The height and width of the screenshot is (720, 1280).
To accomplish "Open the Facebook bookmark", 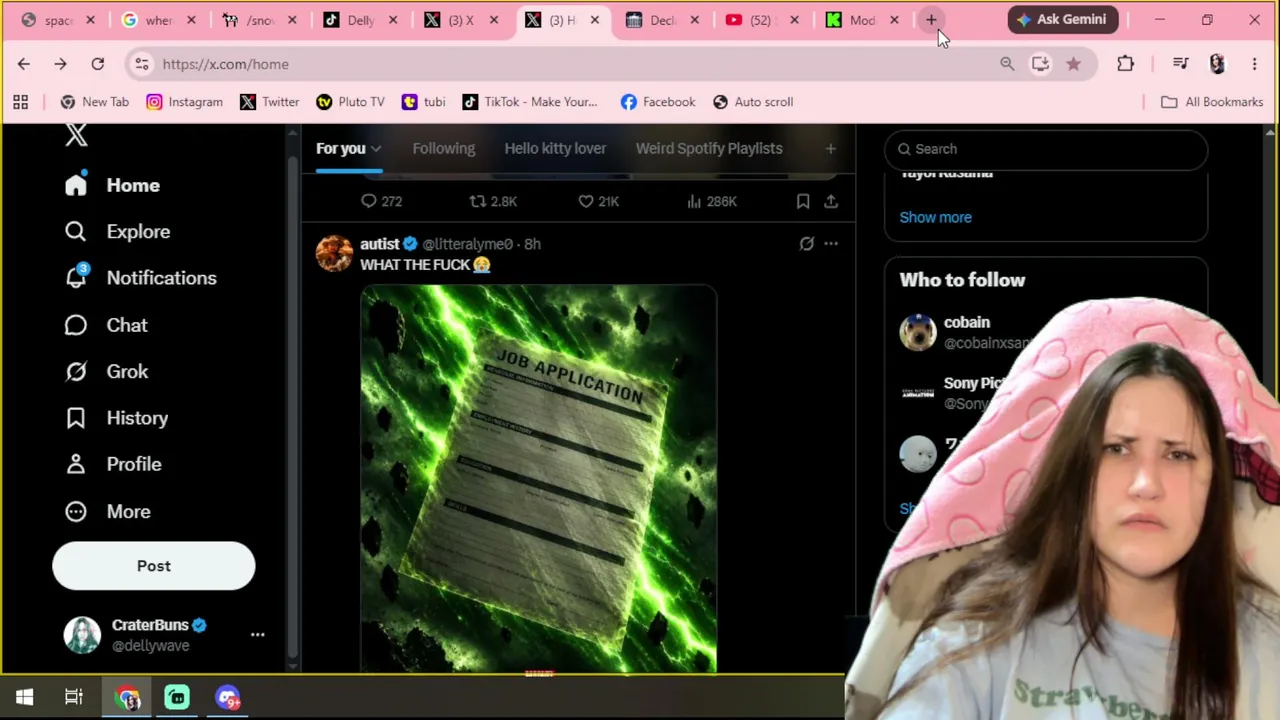I will tap(657, 102).
